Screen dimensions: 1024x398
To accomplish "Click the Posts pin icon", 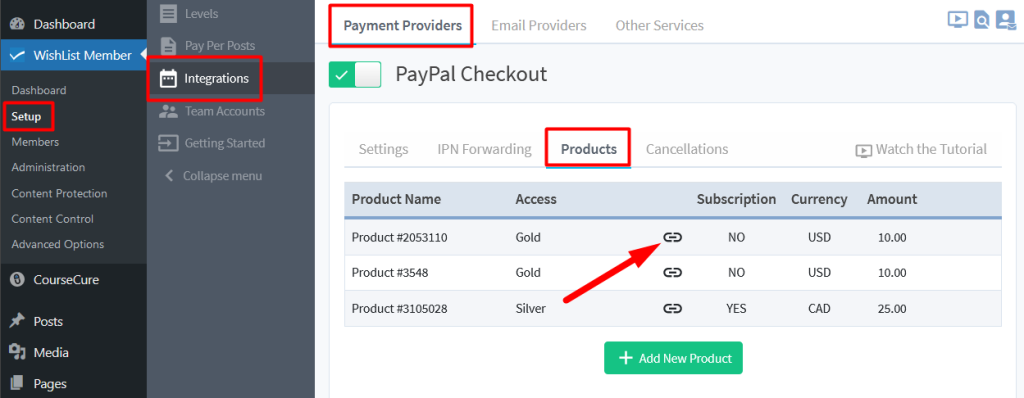I will 18,321.
